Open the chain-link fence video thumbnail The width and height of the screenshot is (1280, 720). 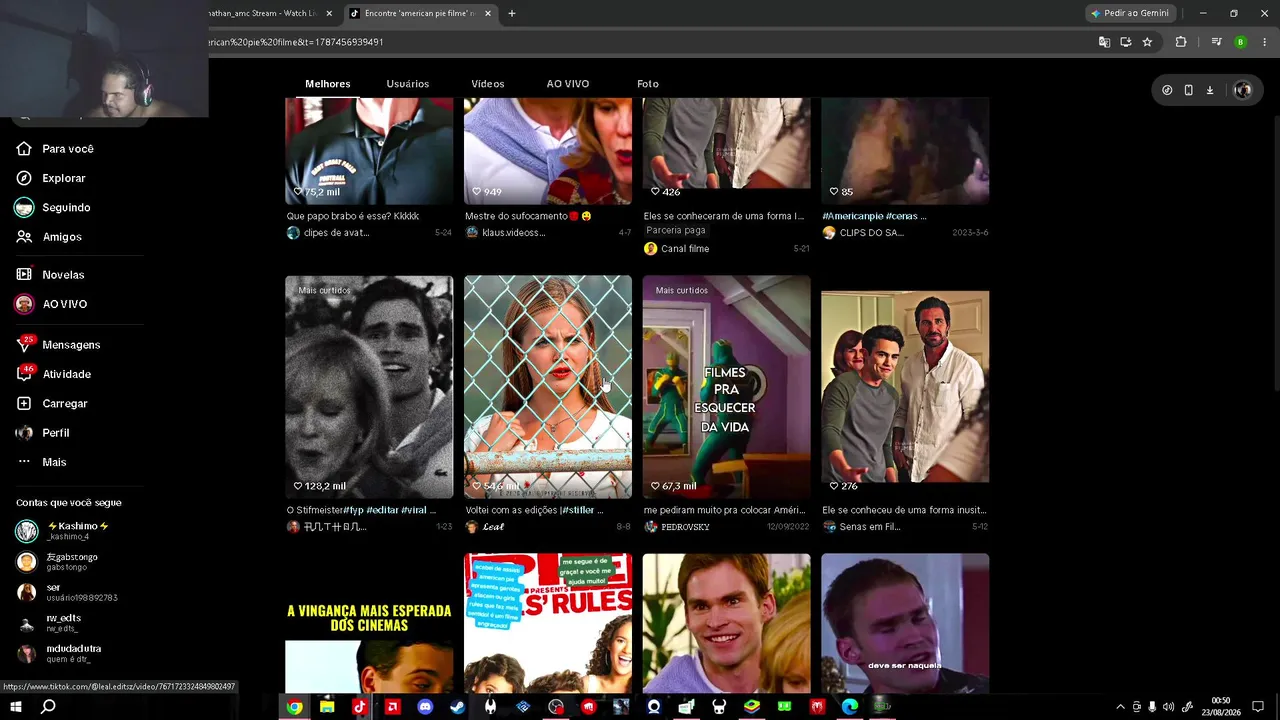click(x=548, y=387)
